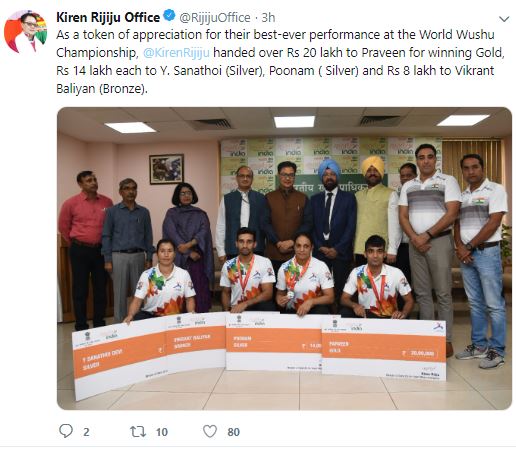Click the blue verified badge
Viewport: 516px width, 452px height.
(169, 16)
